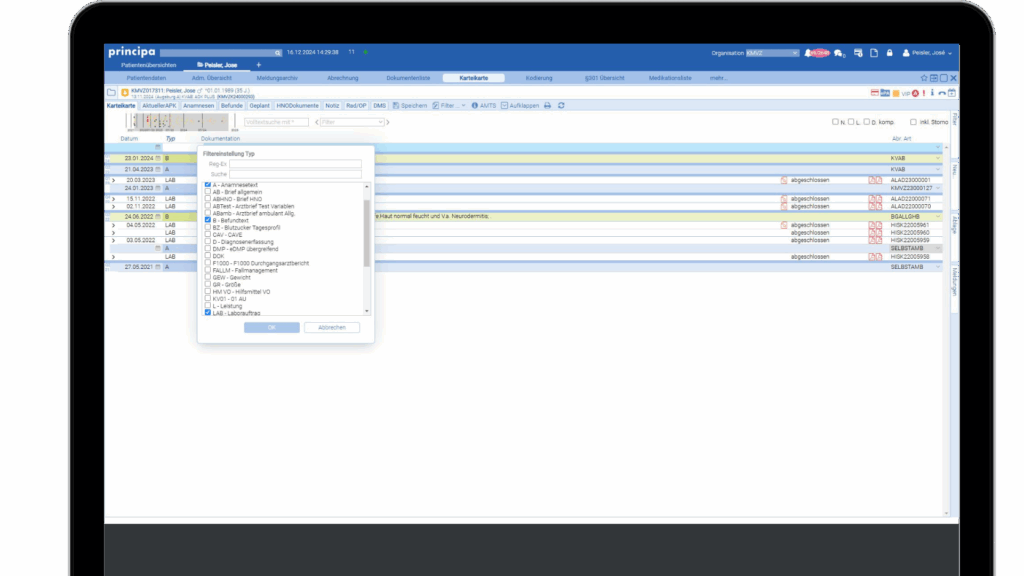Click the lock icon in the header
Image resolution: width=1024 pixels, height=576 pixels.
888,53
